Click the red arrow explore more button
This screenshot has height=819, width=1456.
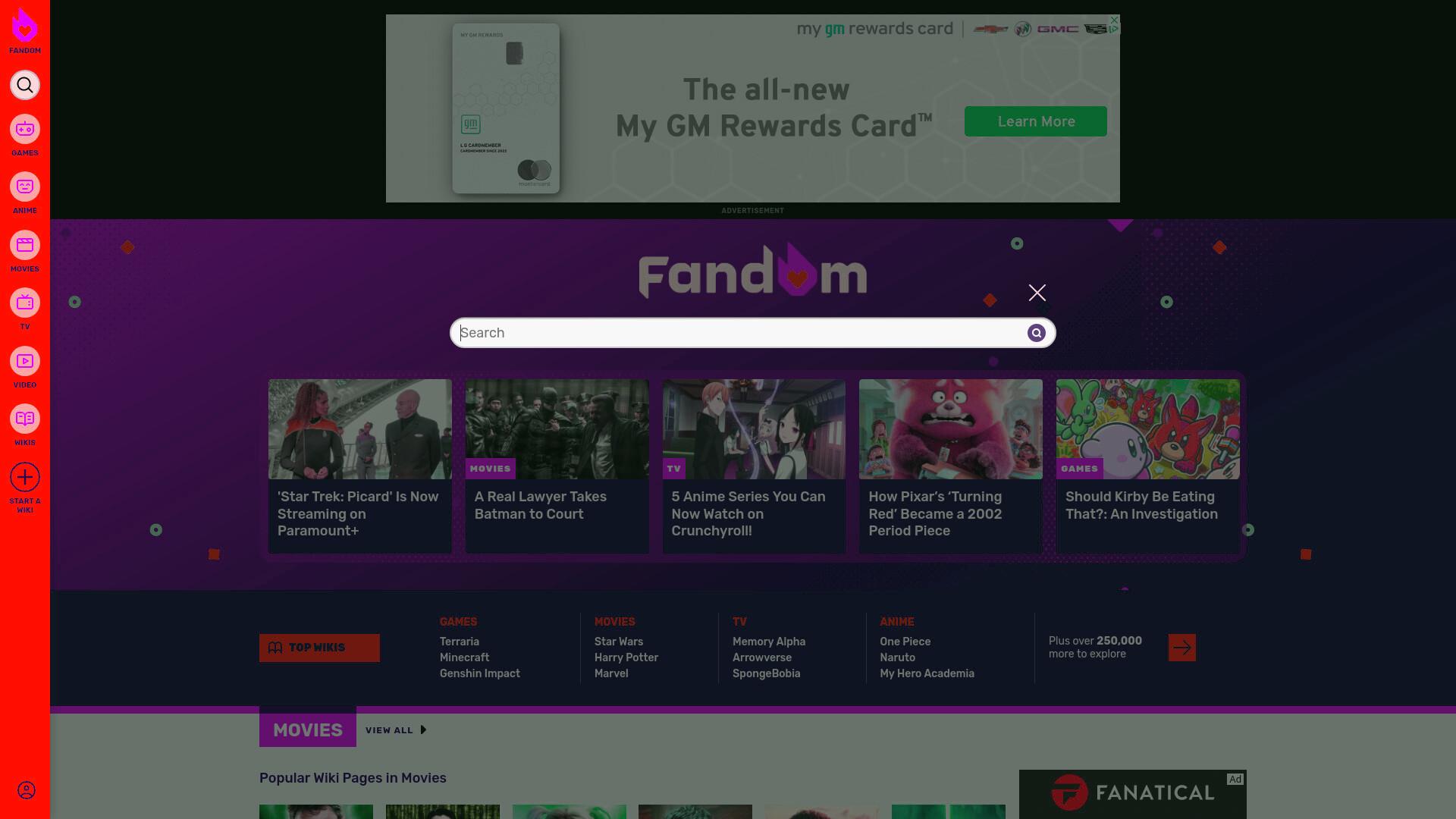coord(1182,648)
